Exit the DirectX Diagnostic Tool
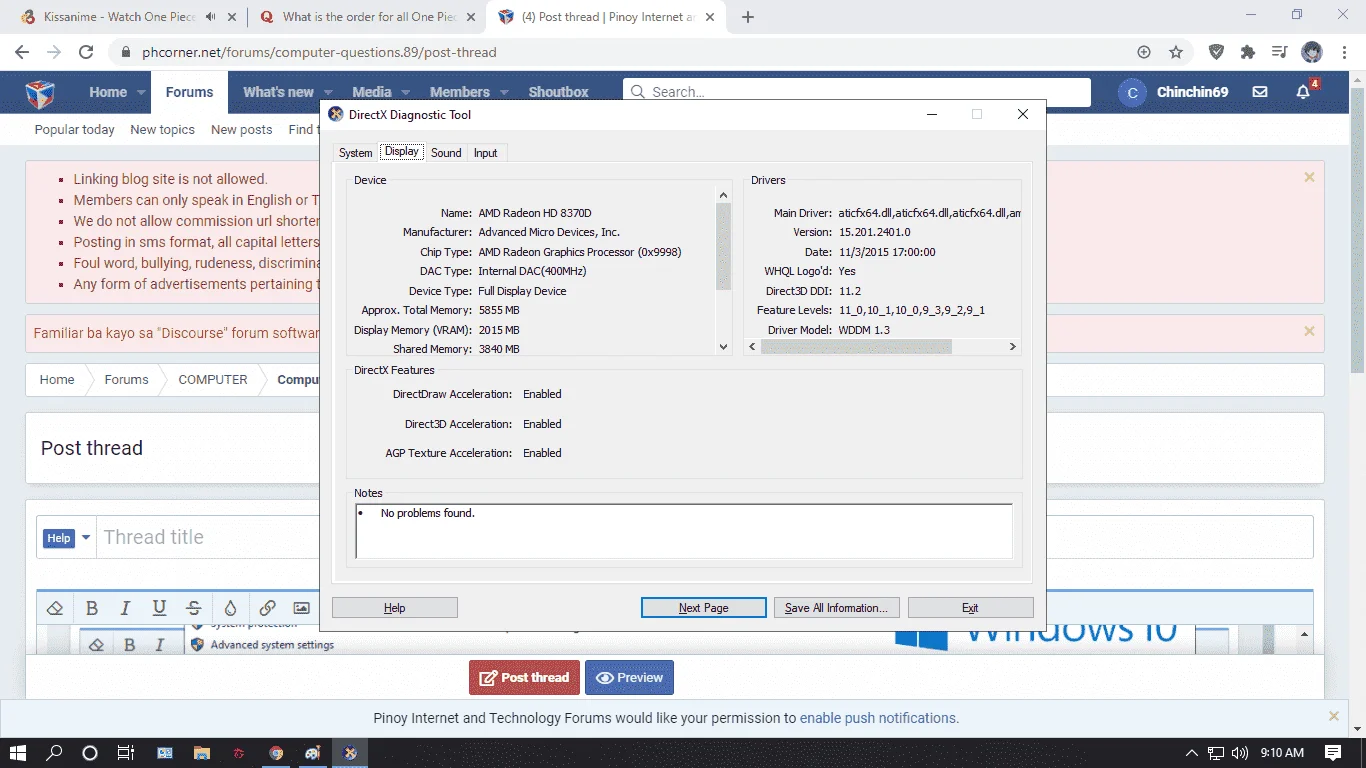 coord(970,608)
